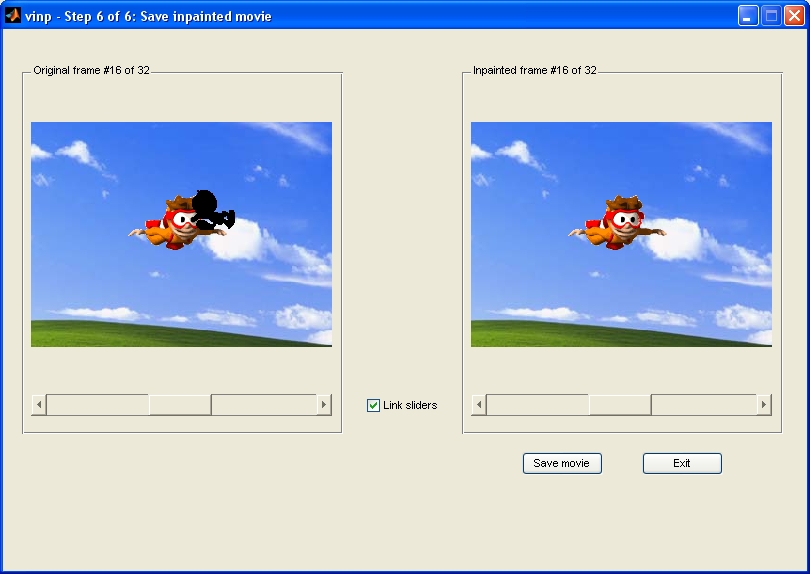Click the 'Inpainted frame #16 of 32' label
This screenshot has height=574, width=810.
tap(535, 70)
